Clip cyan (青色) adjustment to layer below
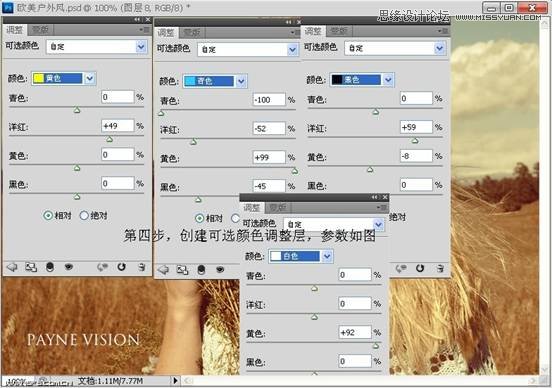552x388 pixels. coord(201,270)
